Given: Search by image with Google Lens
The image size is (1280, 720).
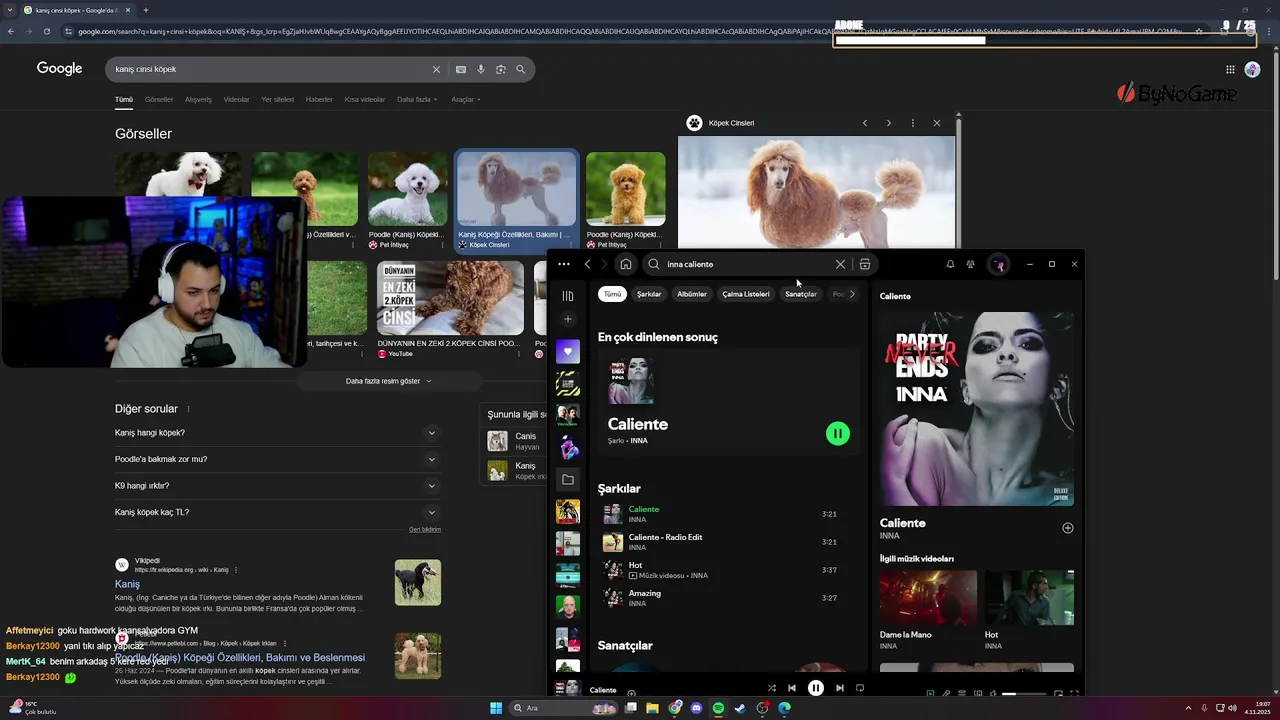Looking at the screenshot, I should (501, 69).
